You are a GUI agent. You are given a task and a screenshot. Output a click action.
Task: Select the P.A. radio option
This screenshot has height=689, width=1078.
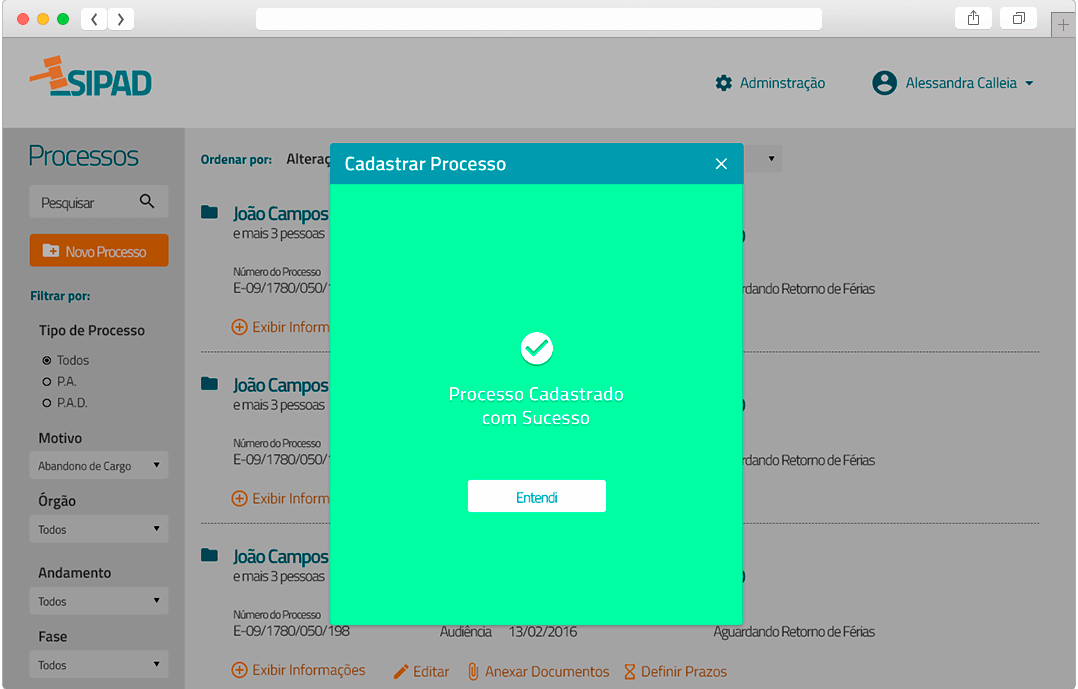pyautogui.click(x=47, y=382)
